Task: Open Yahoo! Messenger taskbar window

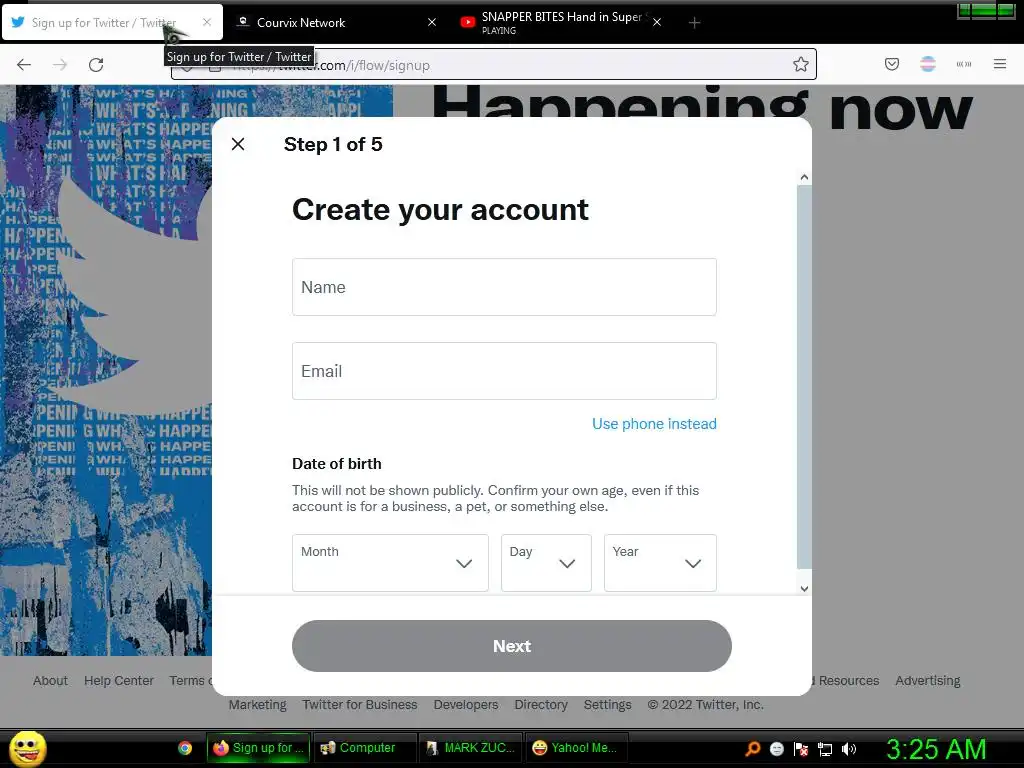Action: pyautogui.click(x=576, y=748)
